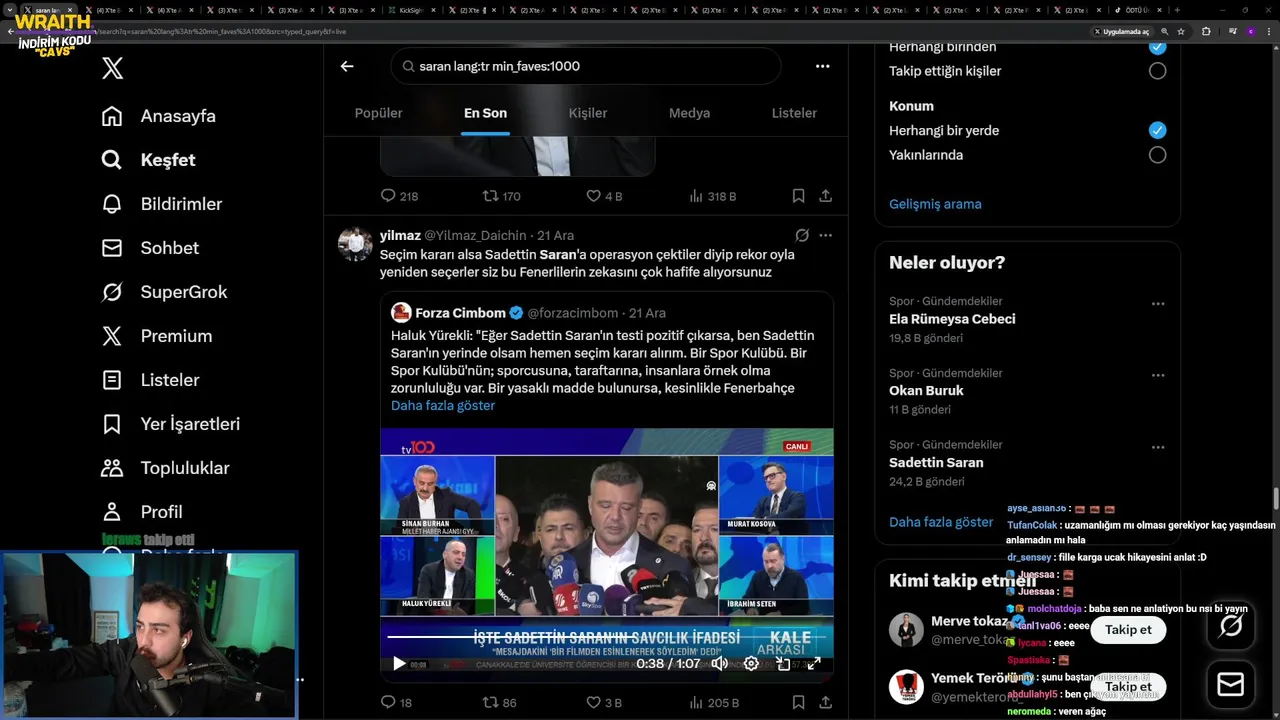Viewport: 1280px width, 720px height.
Task: Switch to Medya tab
Action: pyautogui.click(x=689, y=113)
